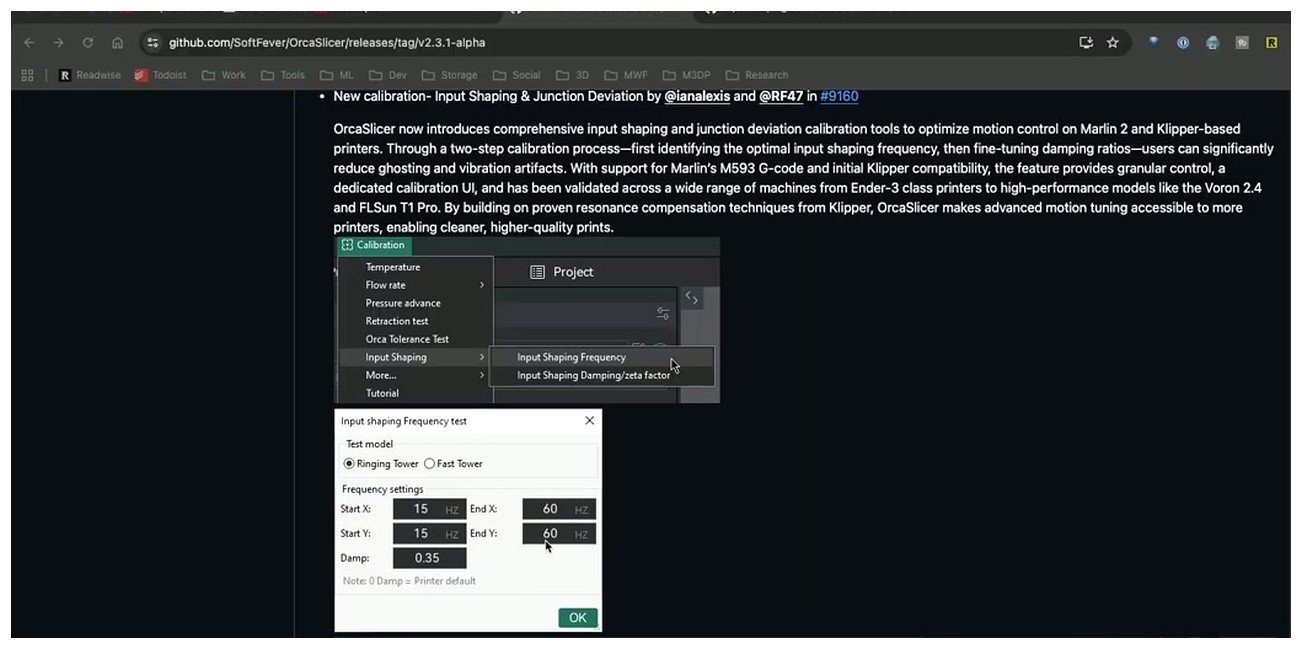View site information icon beside the URL
The height and width of the screenshot is (649, 1302).
(x=152, y=43)
